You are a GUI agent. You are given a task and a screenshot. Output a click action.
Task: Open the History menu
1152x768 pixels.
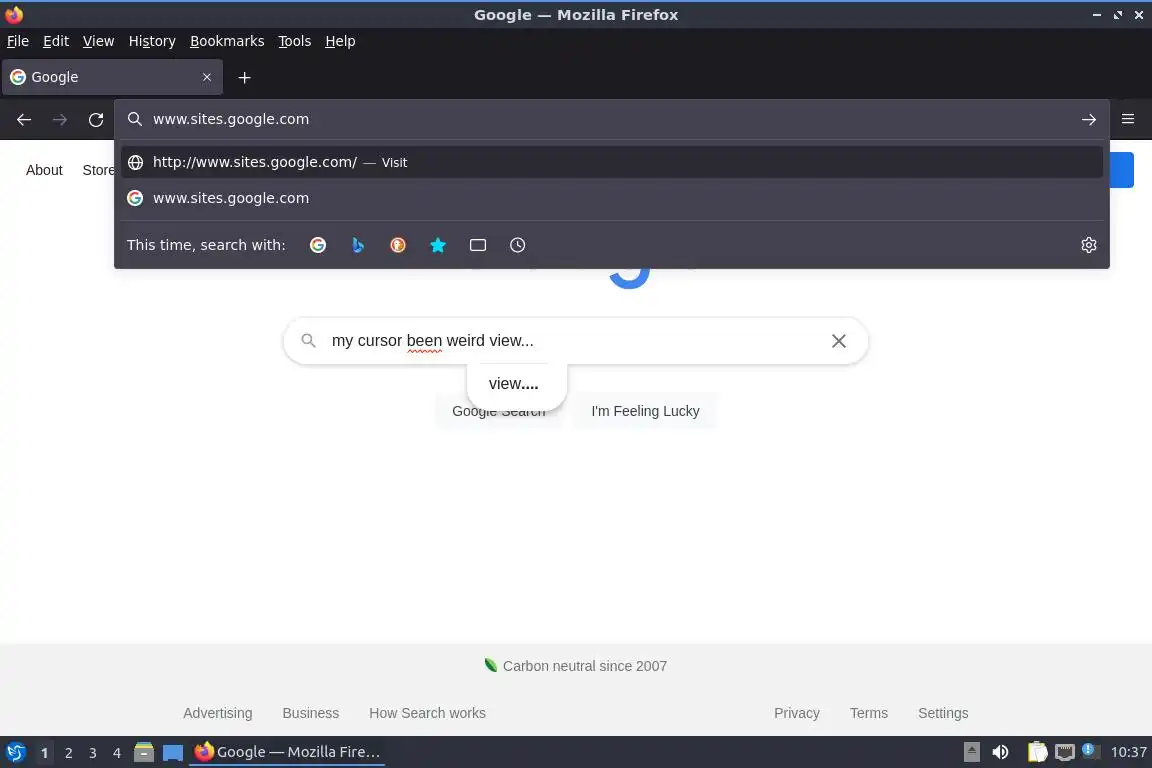(152, 41)
